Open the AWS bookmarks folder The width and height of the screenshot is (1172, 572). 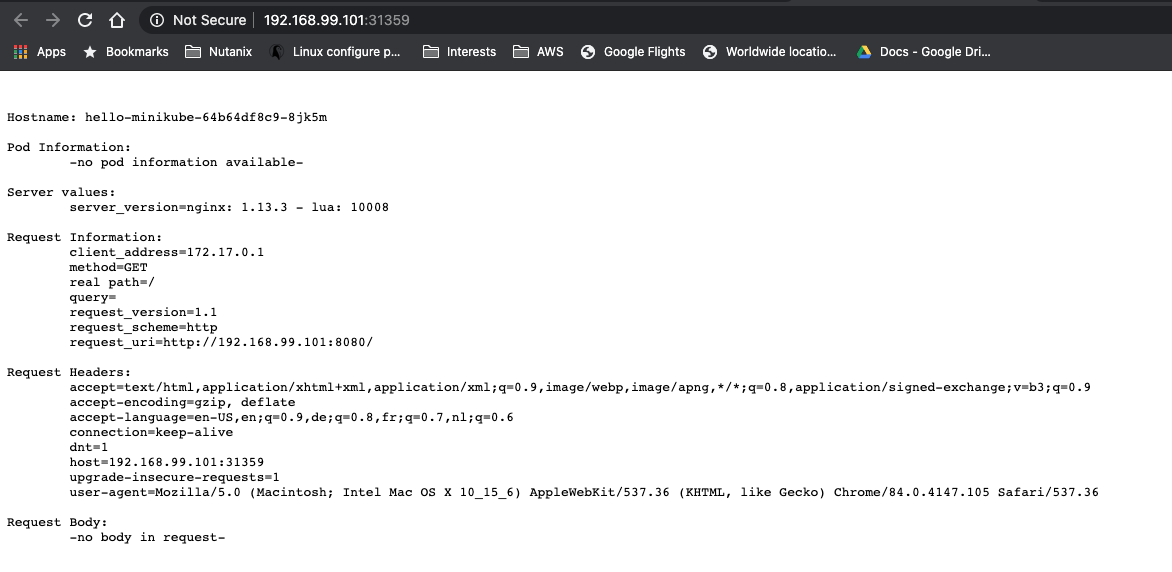click(x=538, y=52)
